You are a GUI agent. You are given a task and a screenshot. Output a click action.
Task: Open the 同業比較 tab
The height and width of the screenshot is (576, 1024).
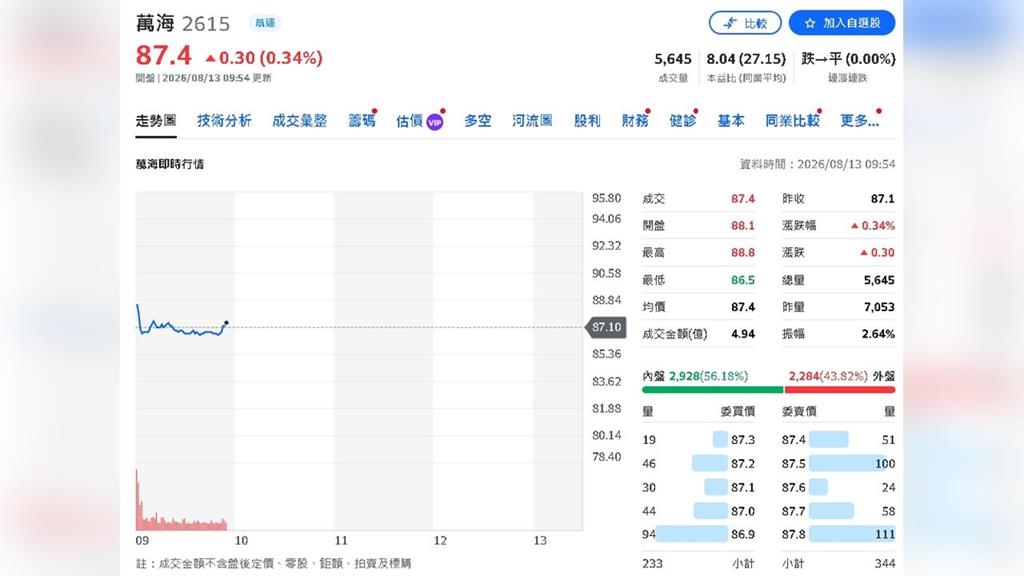pos(793,121)
